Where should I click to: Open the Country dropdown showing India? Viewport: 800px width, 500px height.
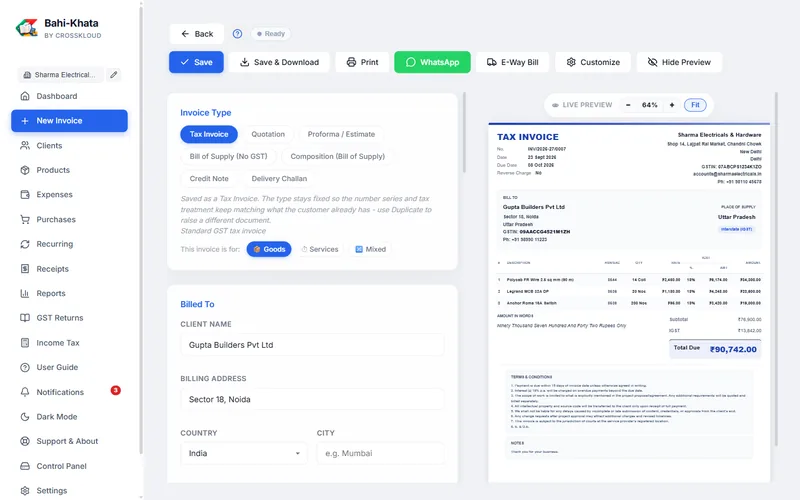244,454
